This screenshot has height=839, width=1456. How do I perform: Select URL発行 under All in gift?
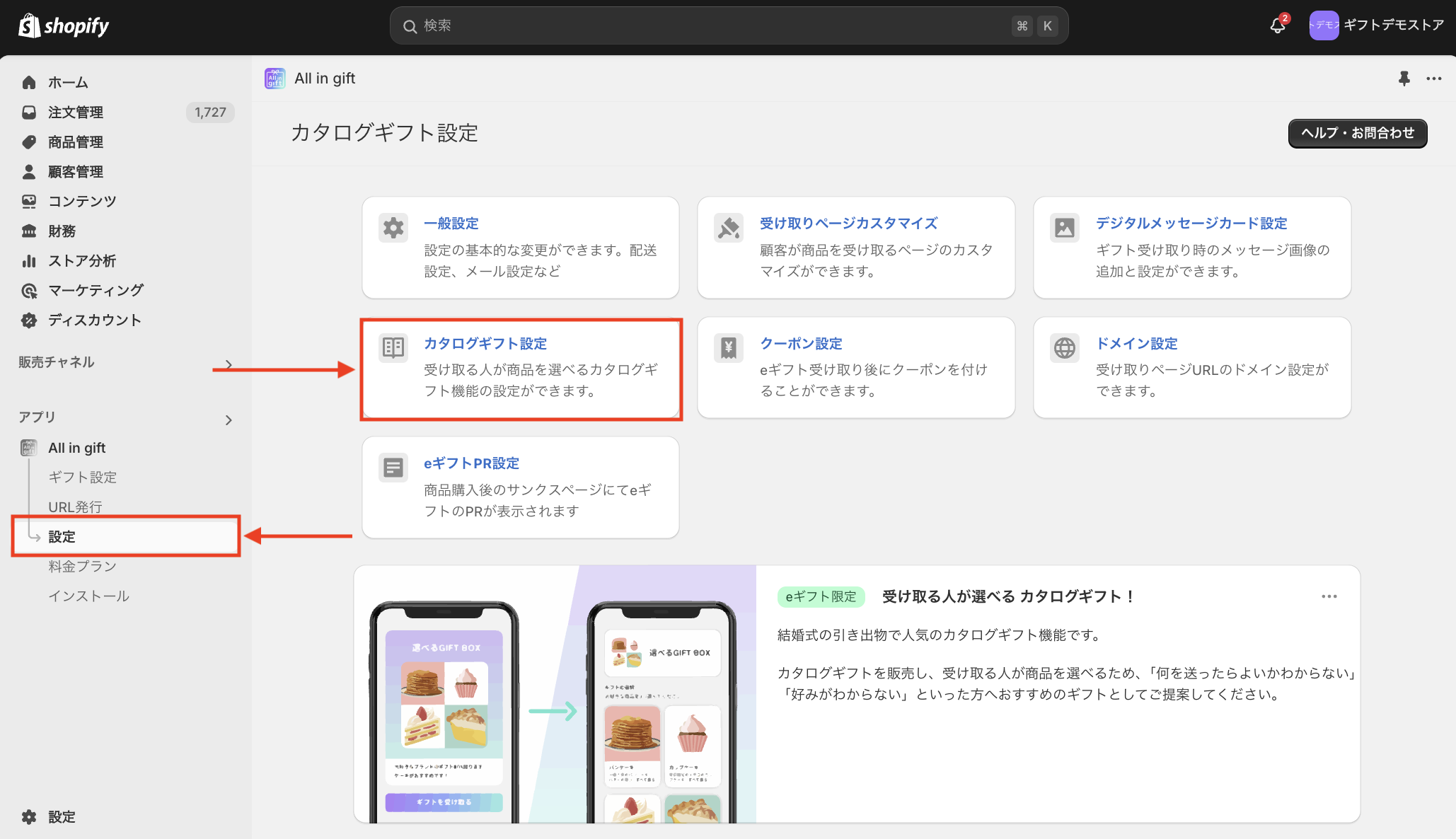point(75,507)
